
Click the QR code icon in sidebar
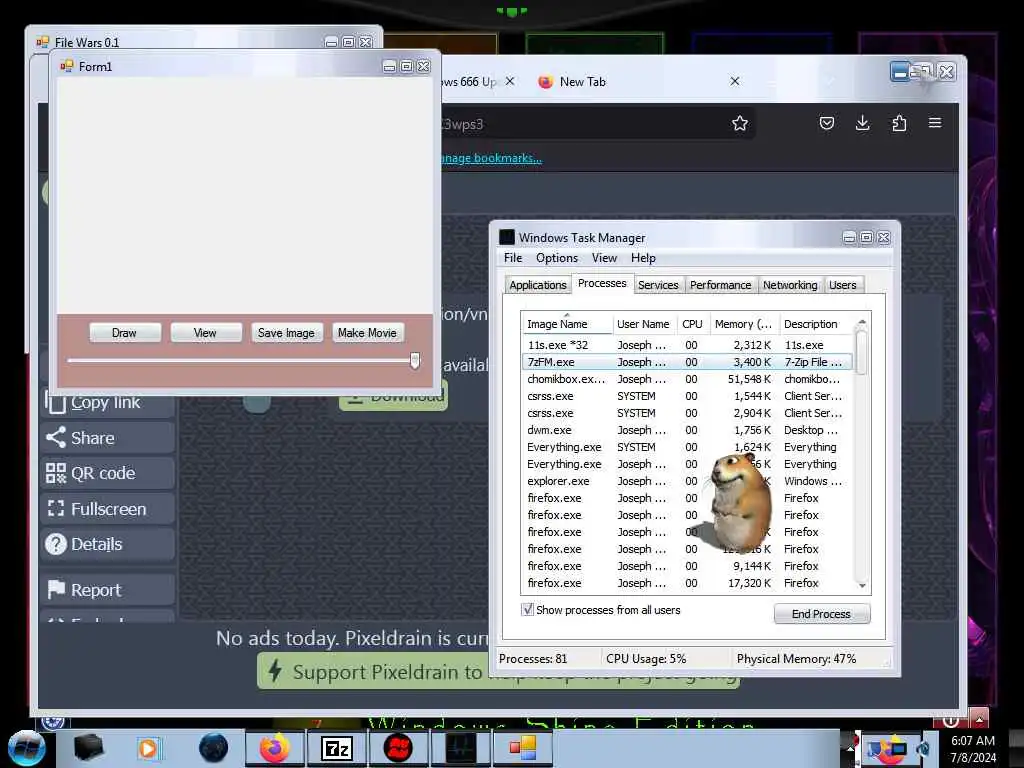point(56,473)
